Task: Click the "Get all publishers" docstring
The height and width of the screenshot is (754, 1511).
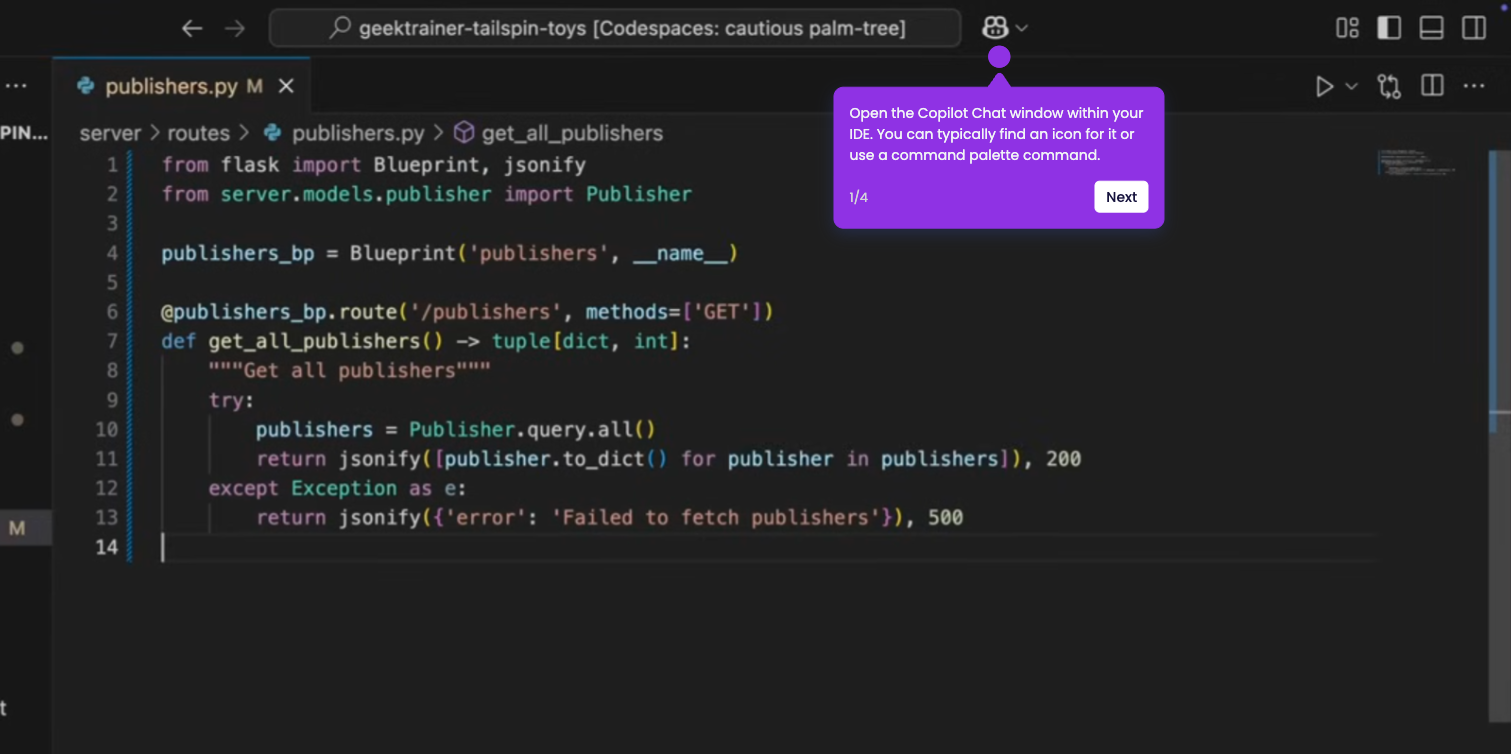Action: 350,370
